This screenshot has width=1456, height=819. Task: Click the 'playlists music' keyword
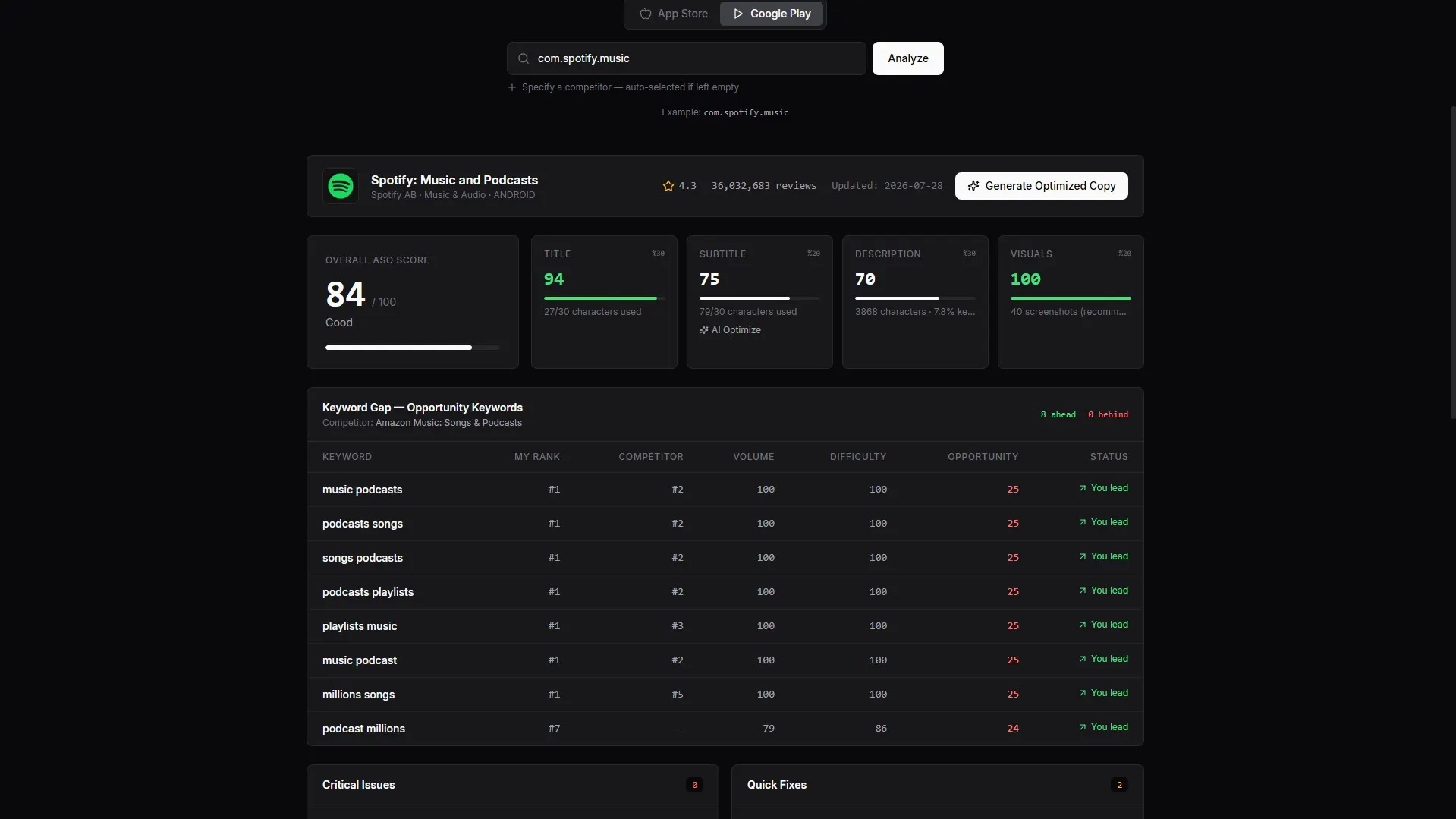[x=360, y=626]
